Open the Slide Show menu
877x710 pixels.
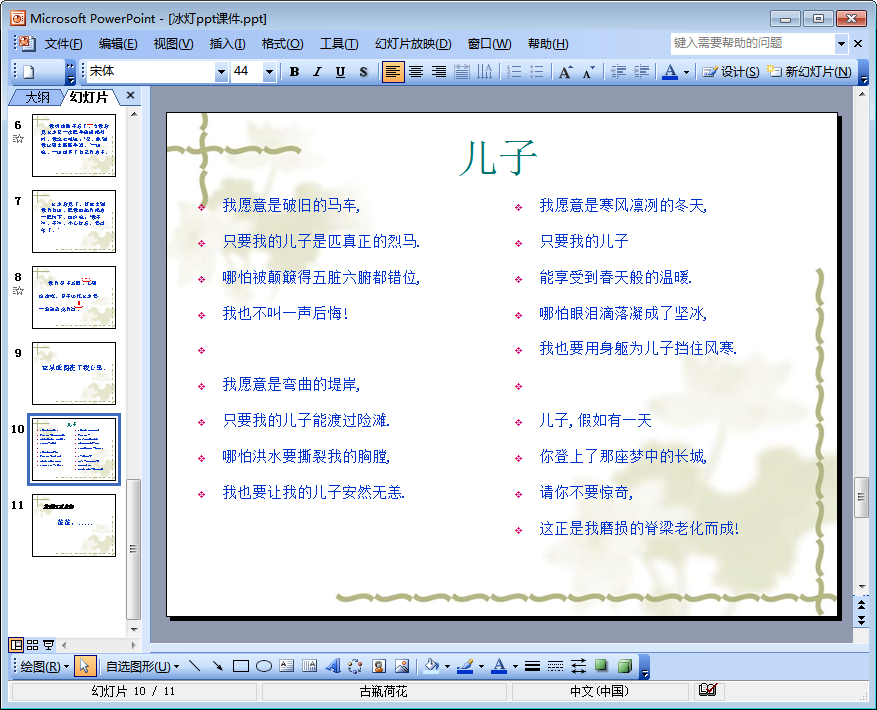(413, 44)
